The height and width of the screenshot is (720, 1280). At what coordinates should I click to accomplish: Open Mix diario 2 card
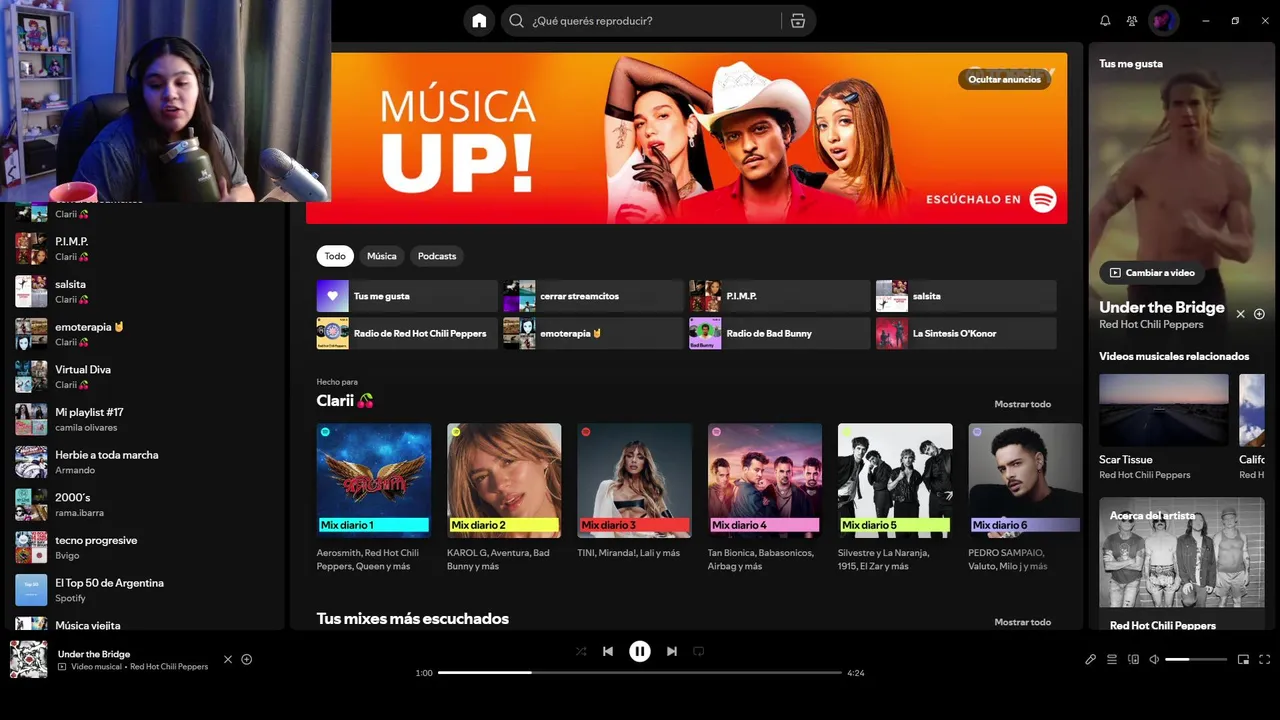point(504,498)
